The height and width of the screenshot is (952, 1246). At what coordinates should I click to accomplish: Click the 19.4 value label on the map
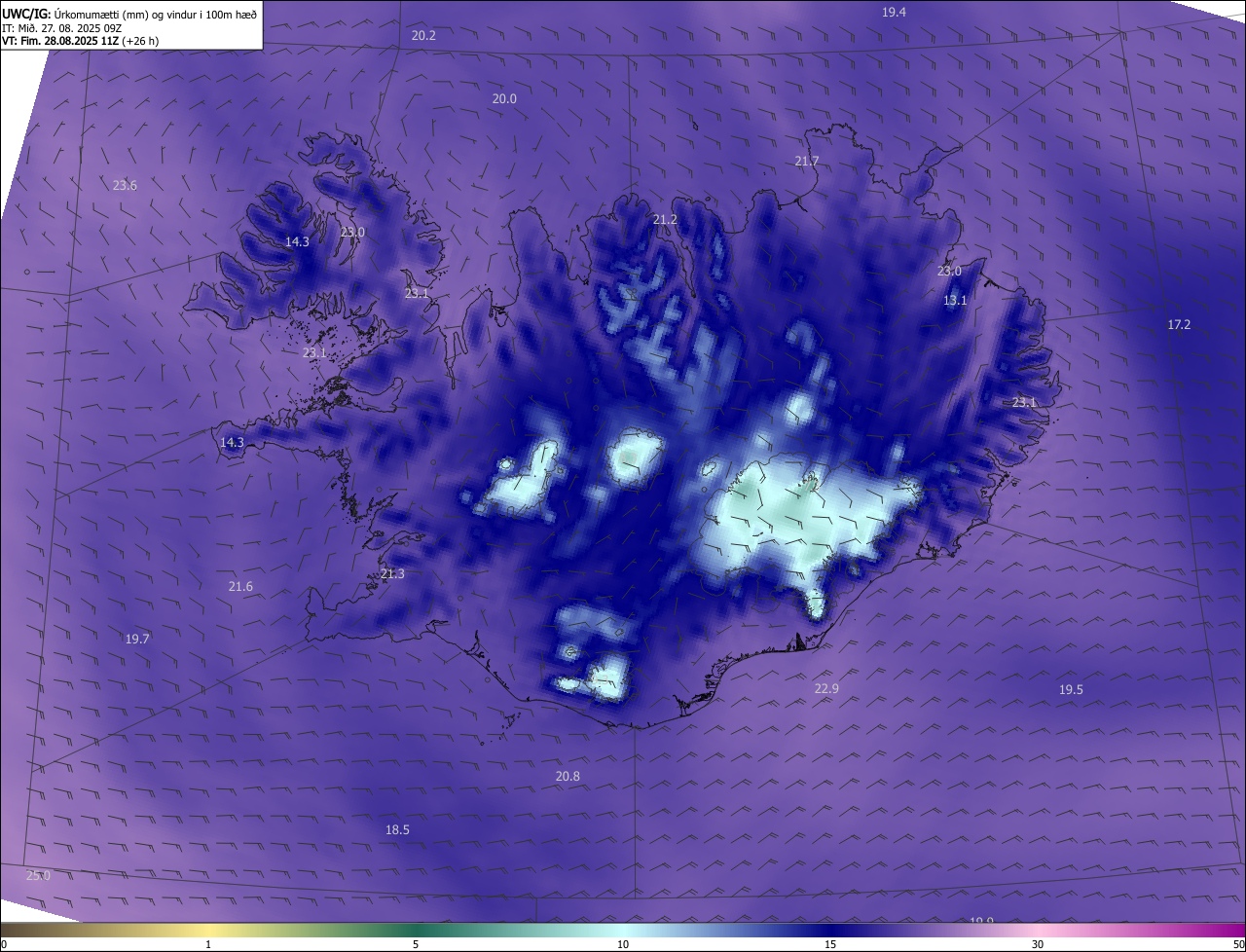(894, 12)
